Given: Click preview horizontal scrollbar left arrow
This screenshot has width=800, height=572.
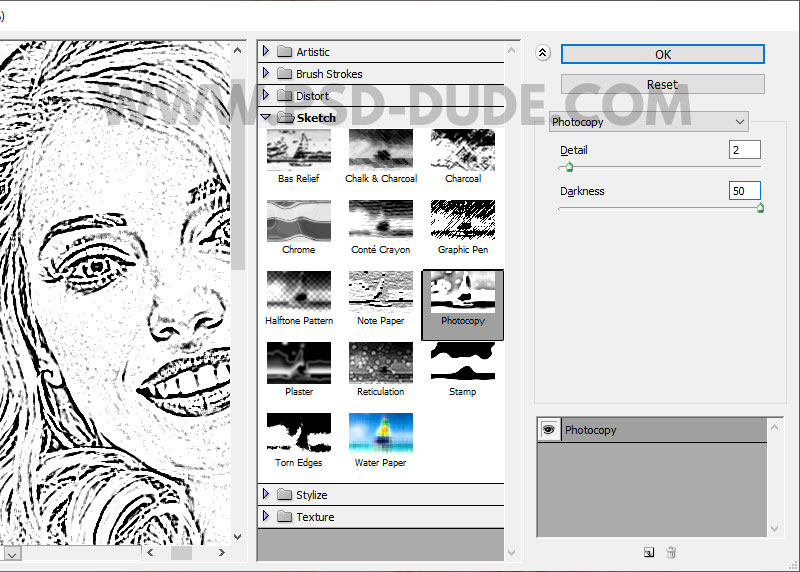Looking at the screenshot, I should click(150, 553).
